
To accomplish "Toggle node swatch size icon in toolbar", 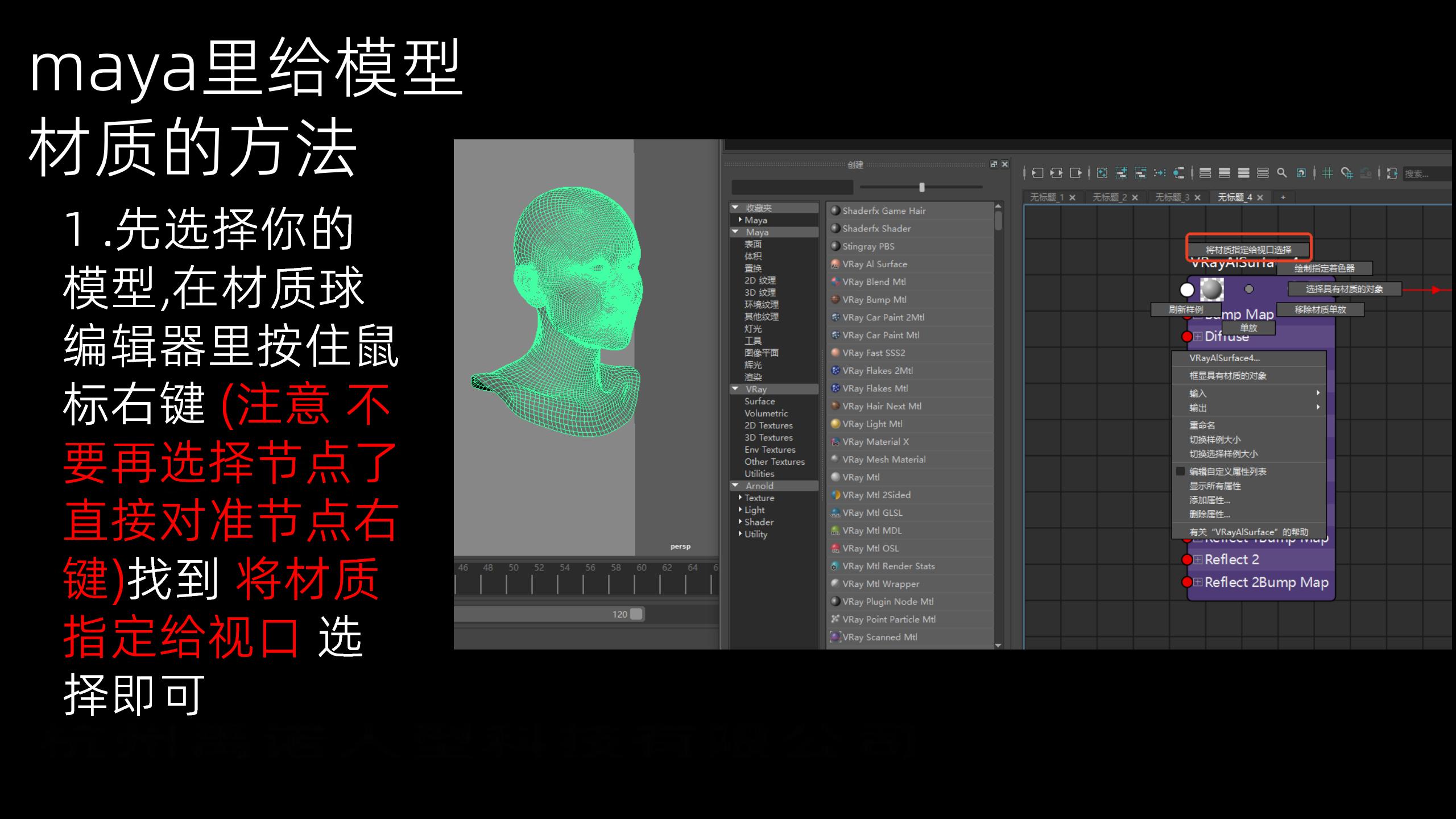I will coord(1301,173).
